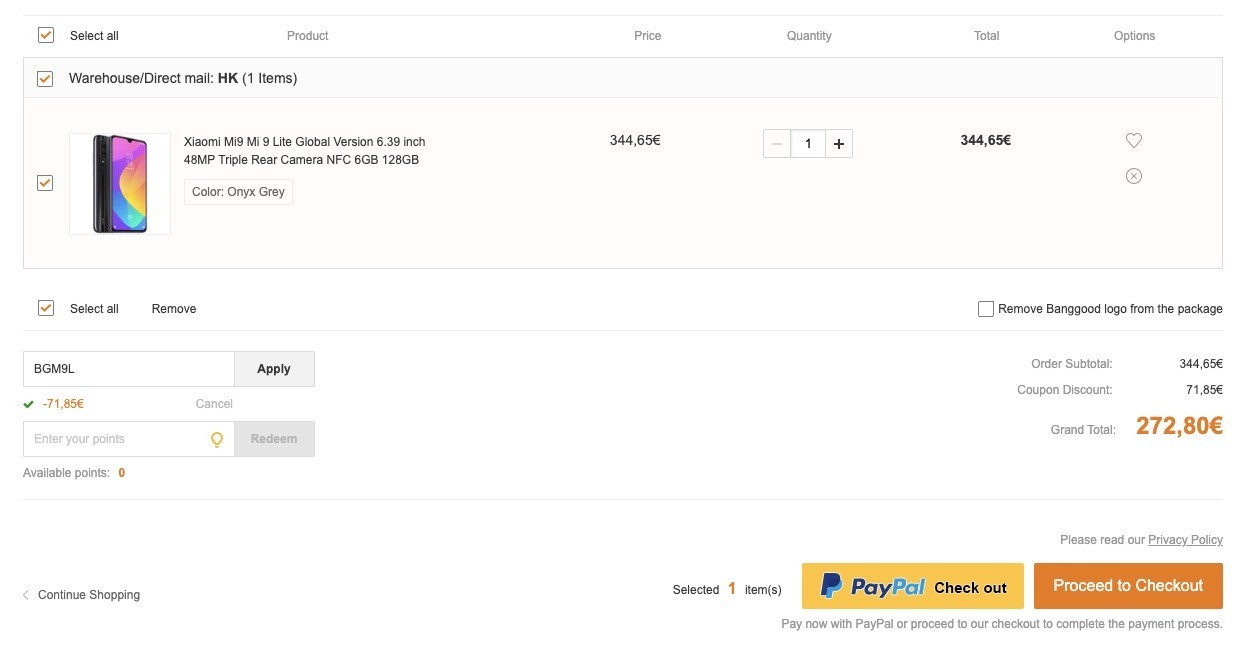Image resolution: width=1245 pixels, height=660 pixels.
Task: Click the Selected 1 item(s) text
Action: pyautogui.click(x=727, y=590)
